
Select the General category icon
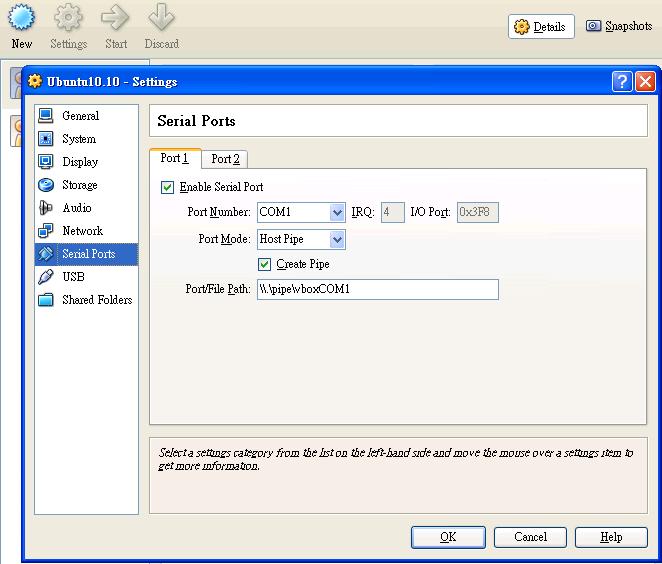[46, 116]
